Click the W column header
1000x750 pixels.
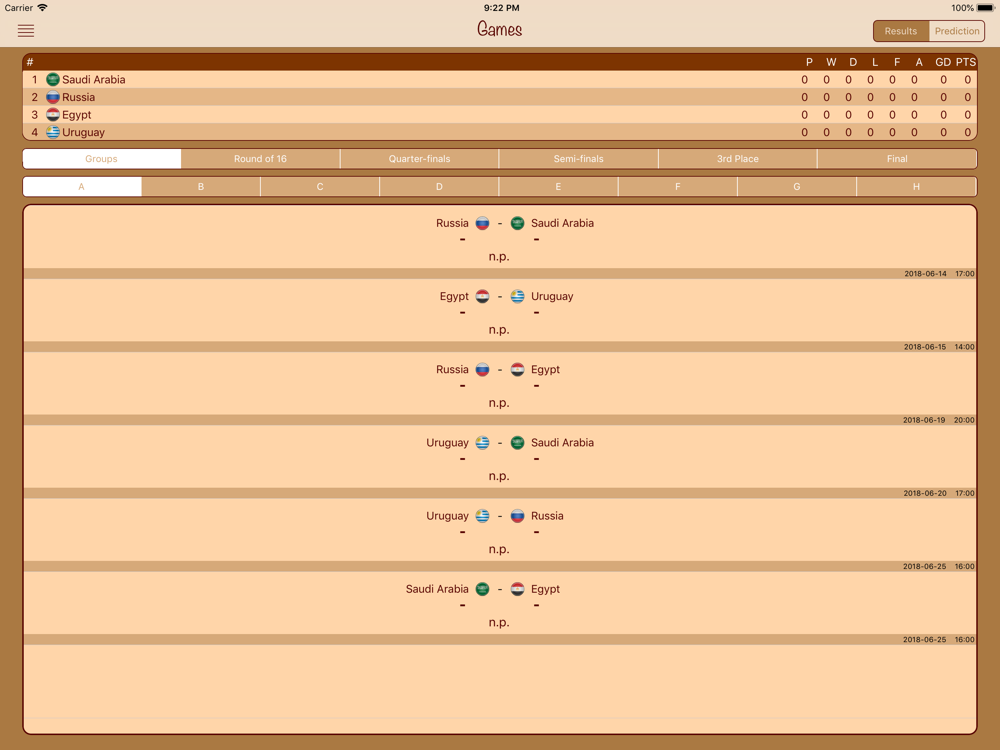click(831, 62)
